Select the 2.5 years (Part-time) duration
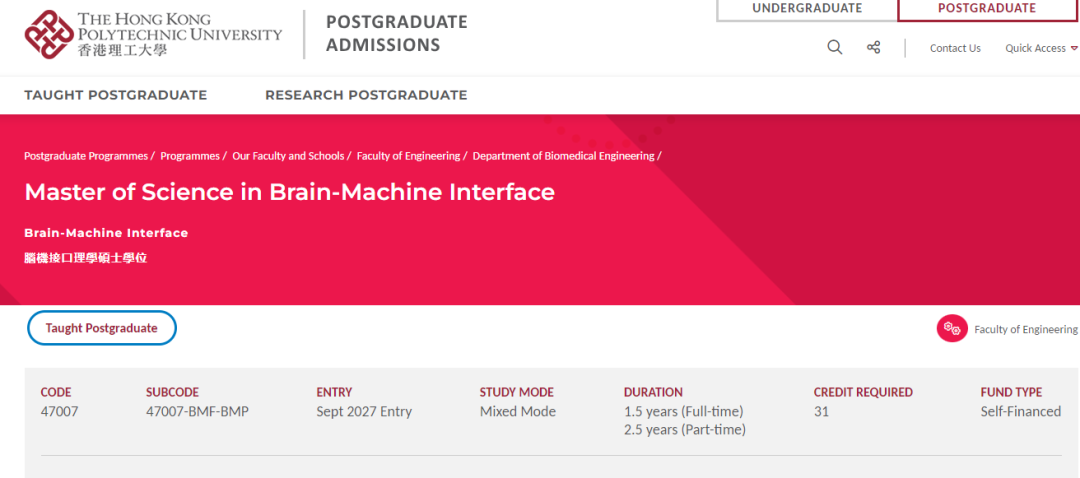1080x478 pixels. [x=685, y=430]
